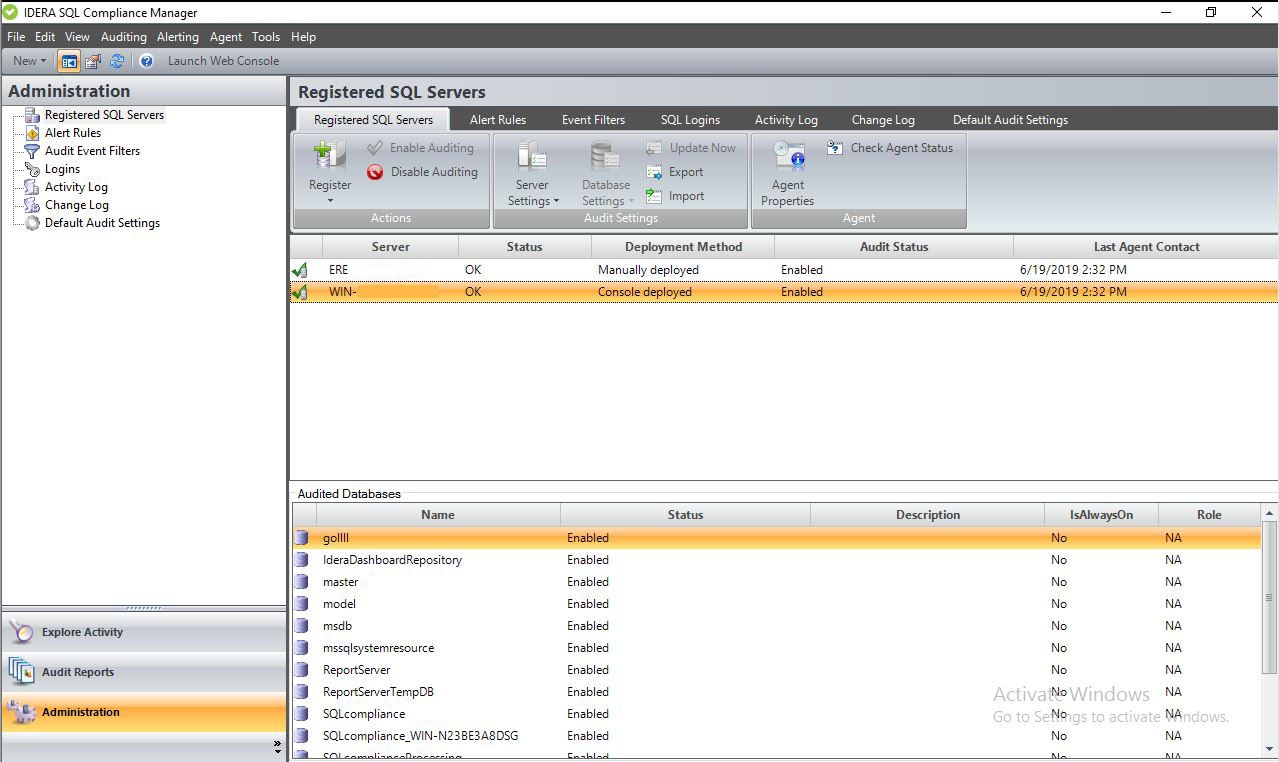Click Check Agent Status icon
Viewport: 1279px width, 762px height.
(836, 148)
